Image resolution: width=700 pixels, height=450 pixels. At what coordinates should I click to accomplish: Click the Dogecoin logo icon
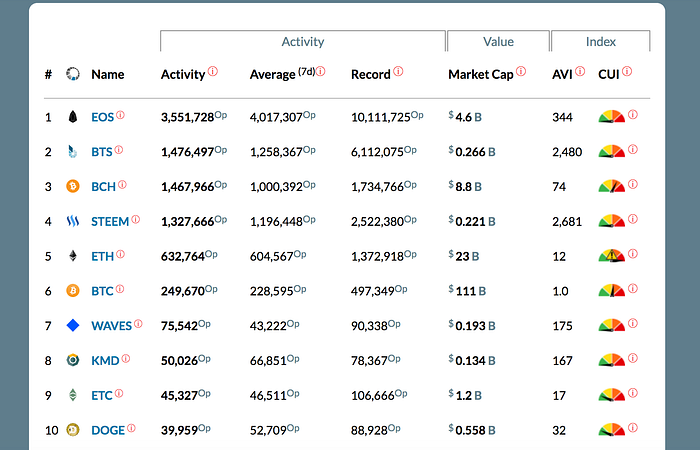(73, 430)
